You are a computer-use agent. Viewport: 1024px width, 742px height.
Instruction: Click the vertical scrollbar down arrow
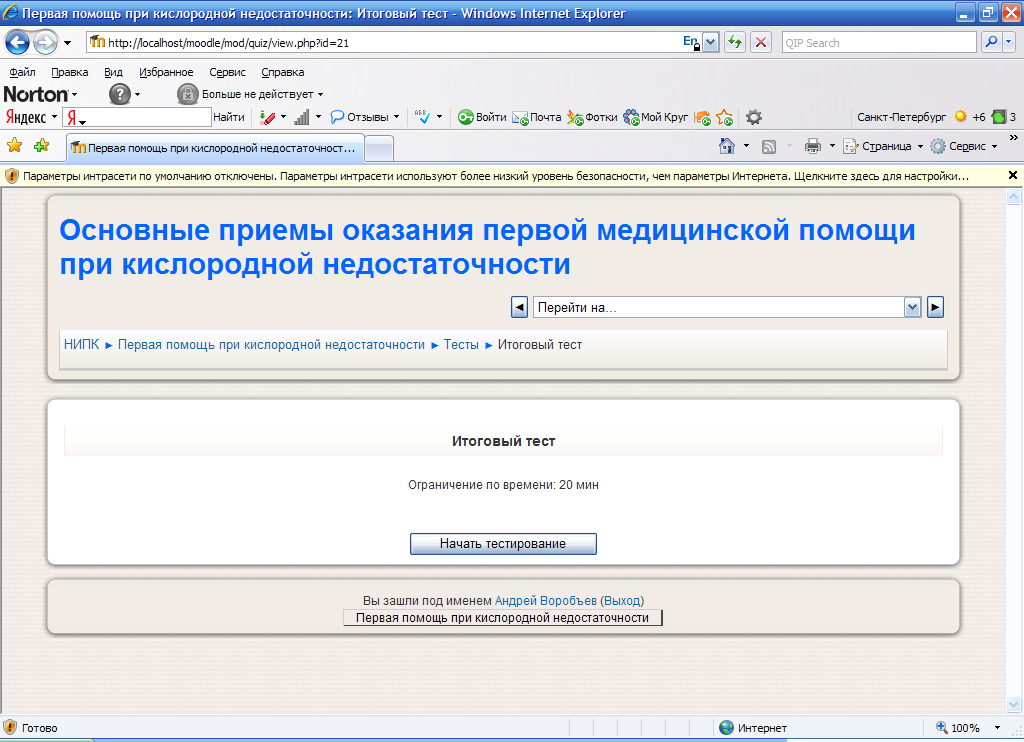pyautogui.click(x=1013, y=704)
